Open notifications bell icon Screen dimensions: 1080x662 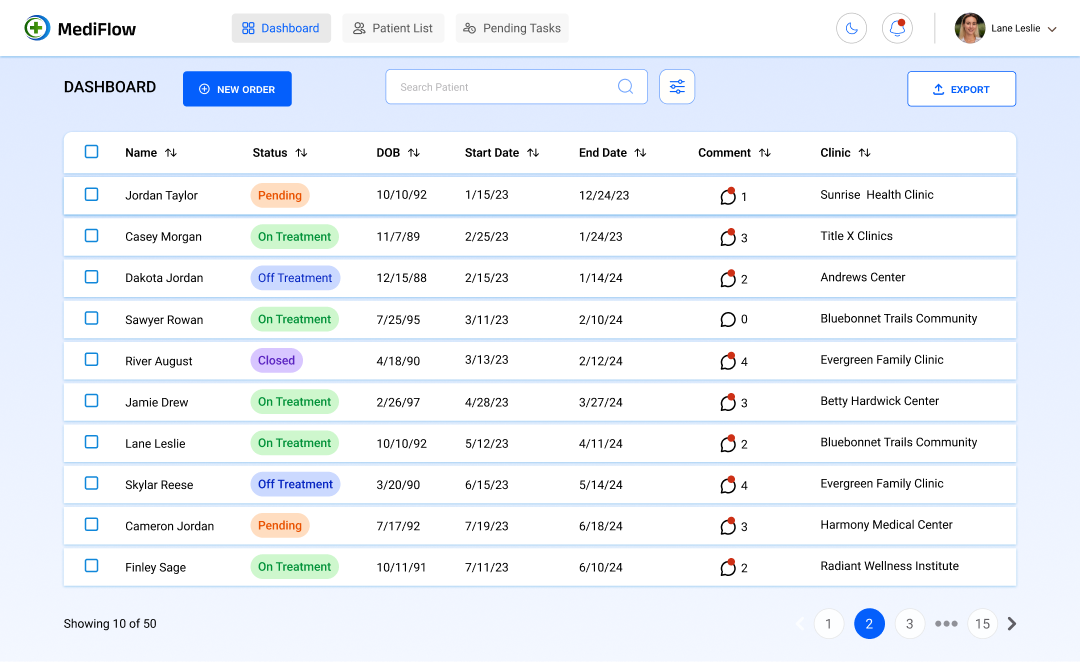pos(897,28)
